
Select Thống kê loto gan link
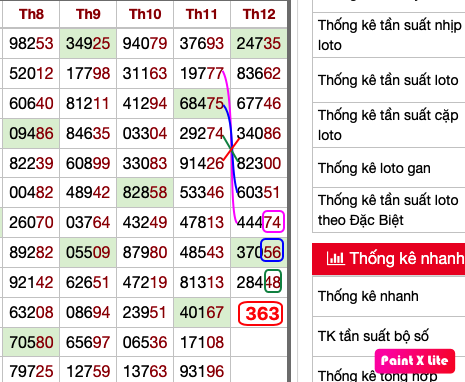374,168
